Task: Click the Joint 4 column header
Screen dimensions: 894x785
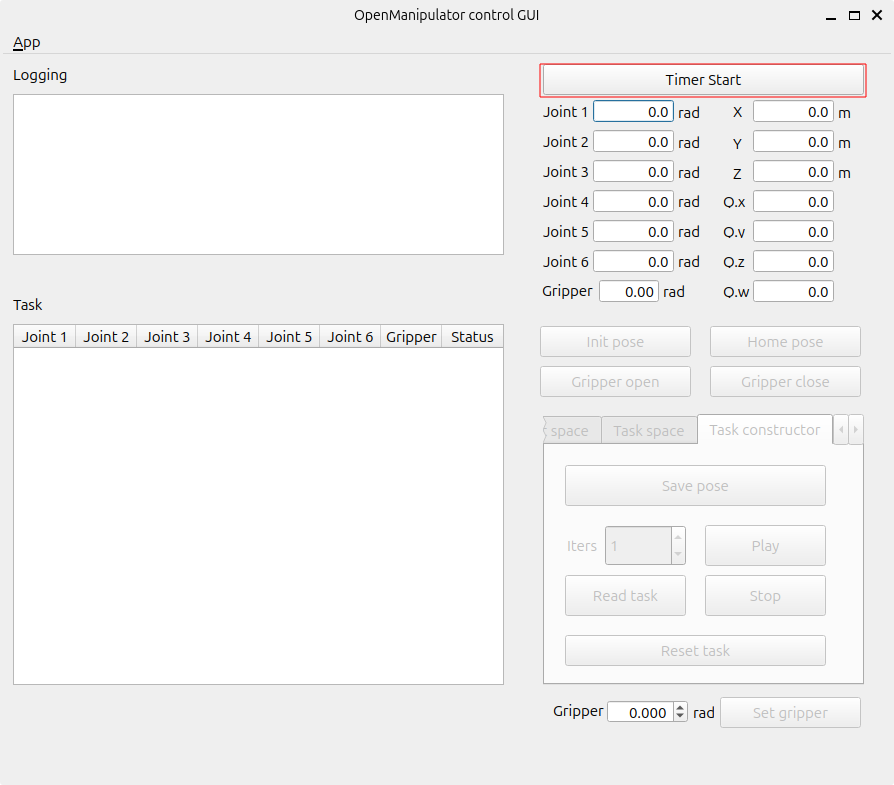Action: pyautogui.click(x=228, y=337)
